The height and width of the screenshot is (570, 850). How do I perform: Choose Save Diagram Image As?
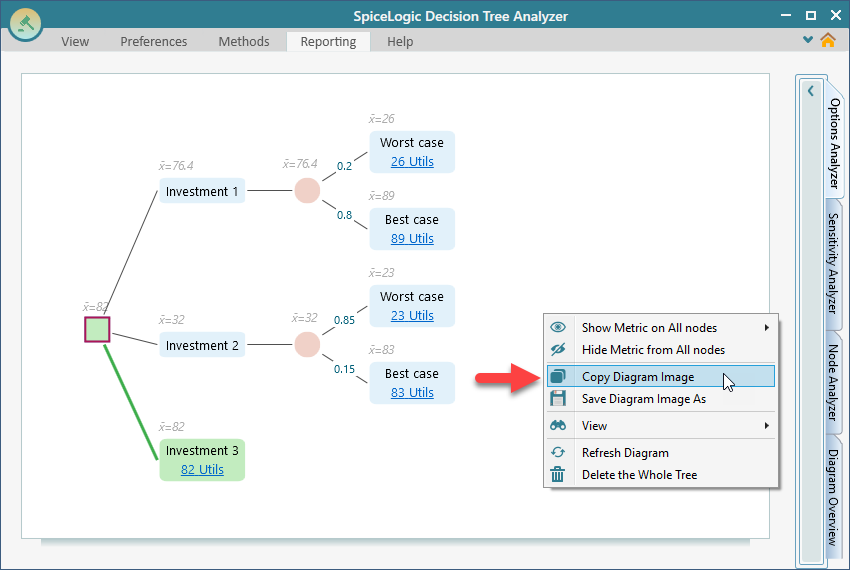click(x=643, y=399)
